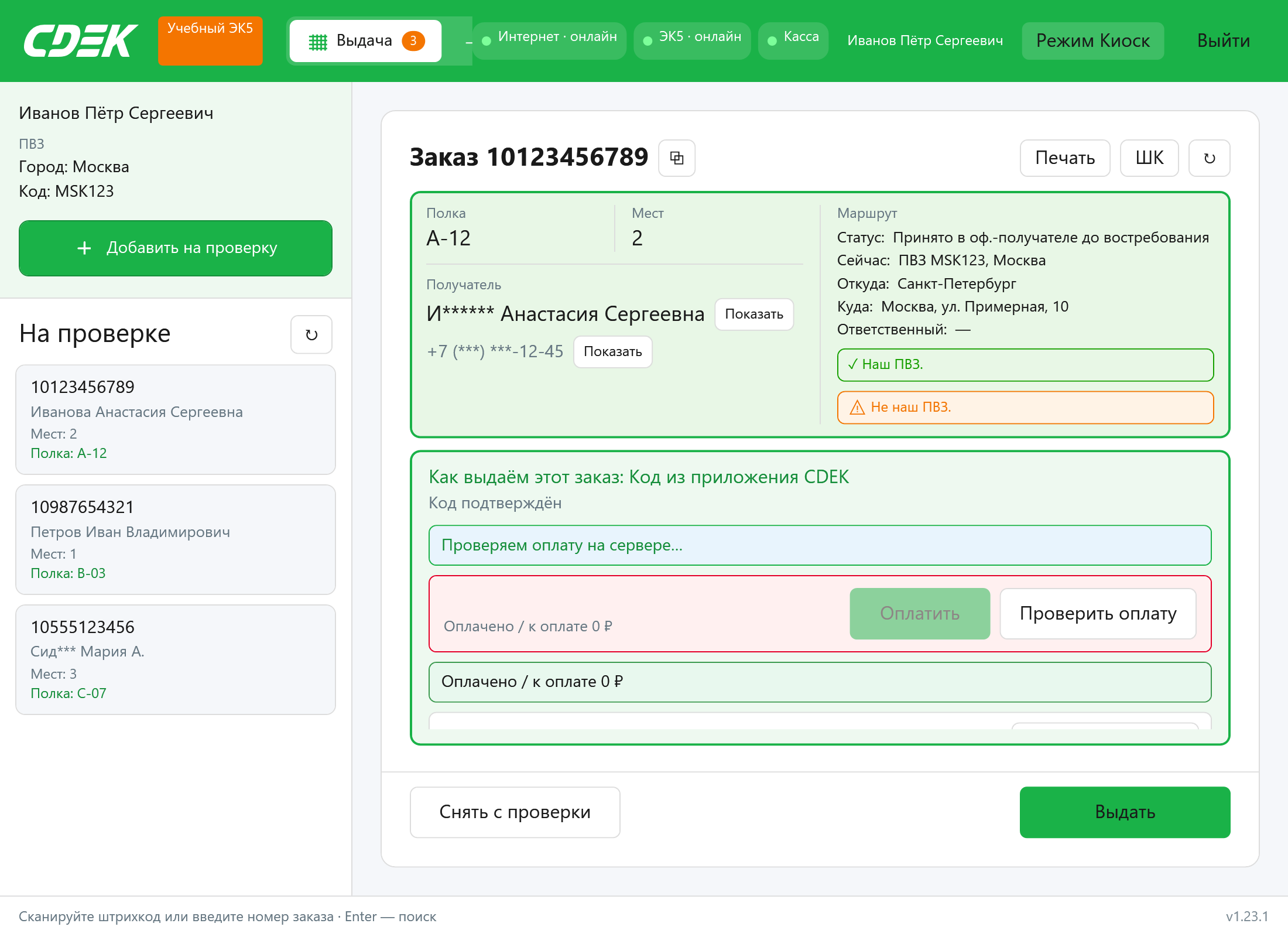Click the warning icon in 'Не наш ПВЗ'
This screenshot has height=937, width=1288.
click(857, 407)
